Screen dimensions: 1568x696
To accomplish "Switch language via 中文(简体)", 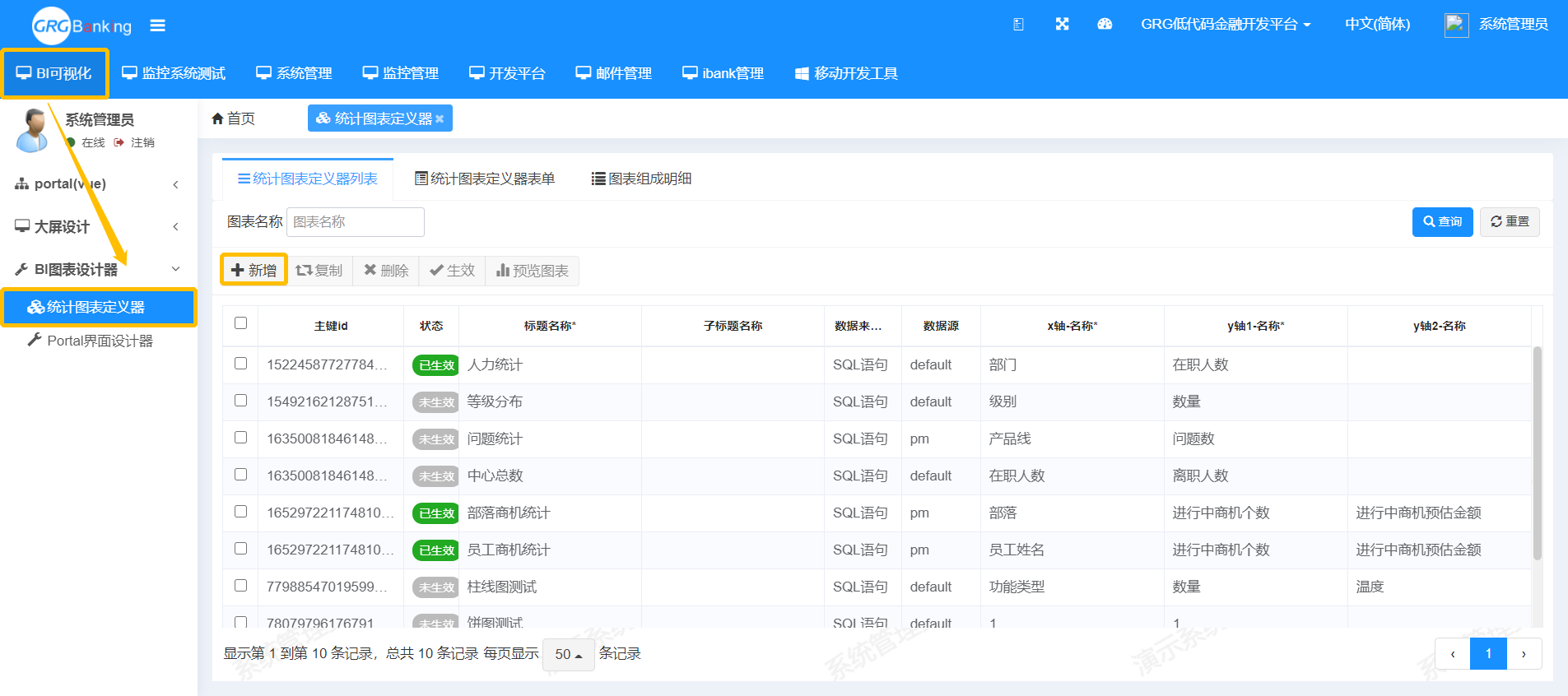I will (x=1377, y=24).
